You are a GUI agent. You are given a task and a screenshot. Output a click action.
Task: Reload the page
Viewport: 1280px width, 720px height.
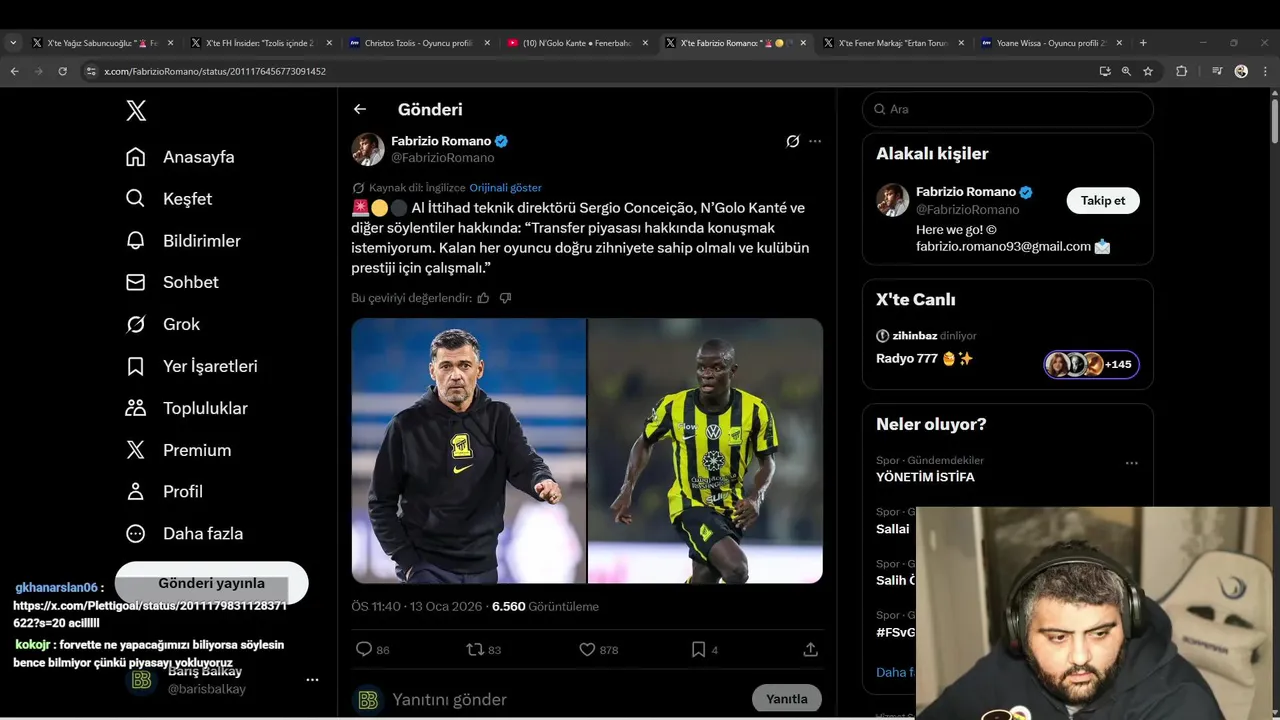pyautogui.click(x=62, y=71)
